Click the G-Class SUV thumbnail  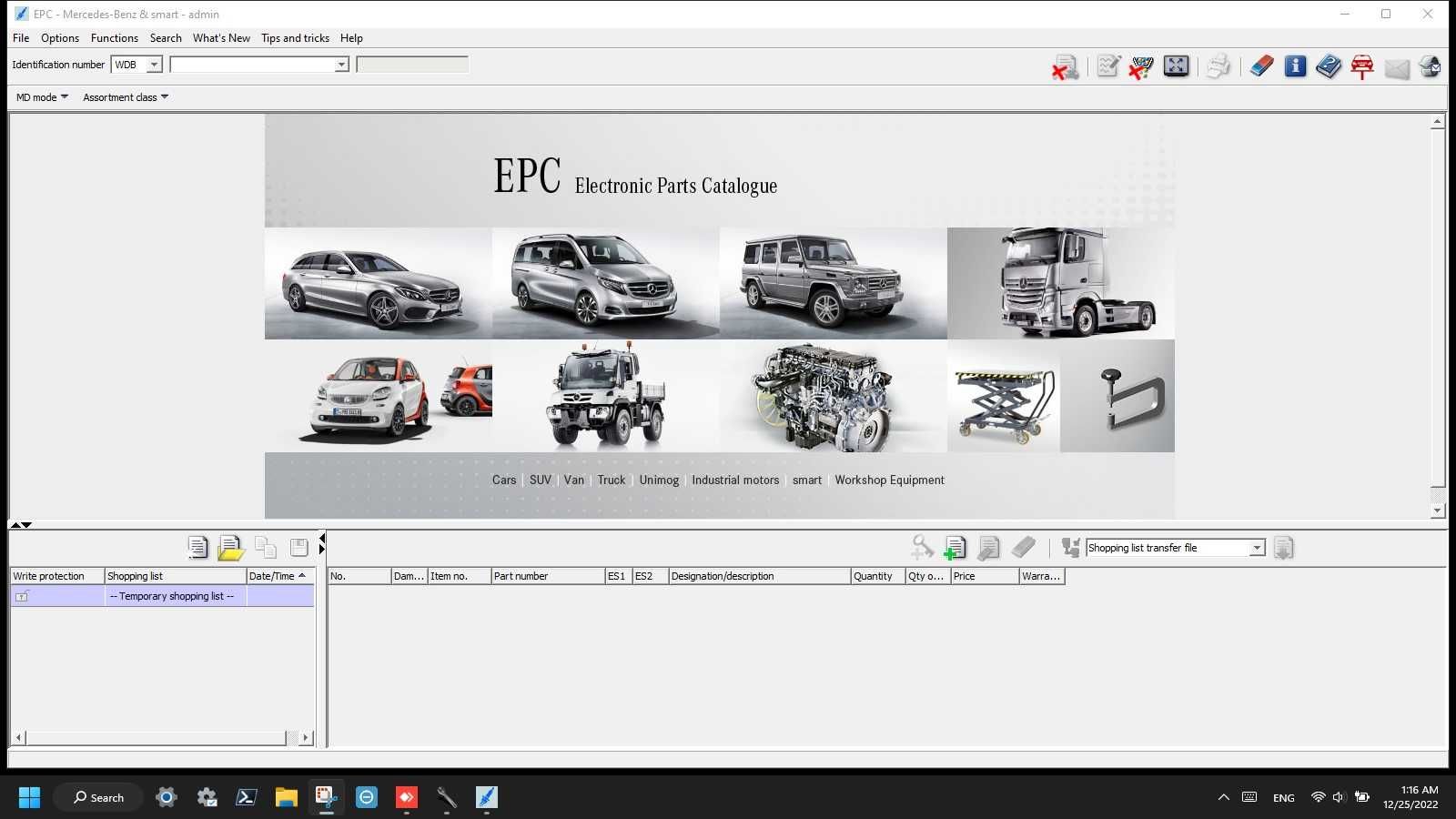click(834, 283)
